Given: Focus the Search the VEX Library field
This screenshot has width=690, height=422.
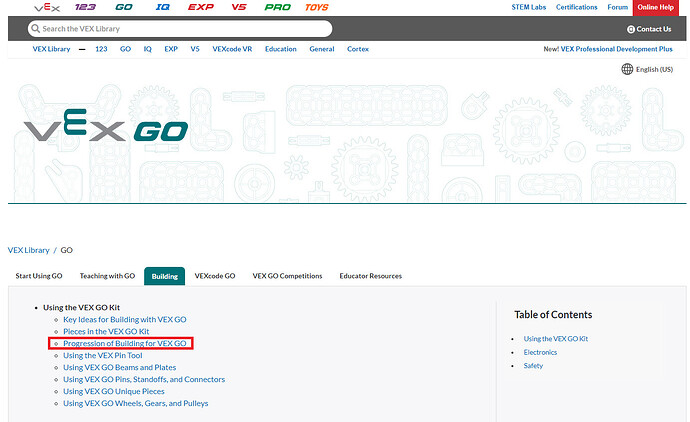Looking at the screenshot, I should coord(180,29).
